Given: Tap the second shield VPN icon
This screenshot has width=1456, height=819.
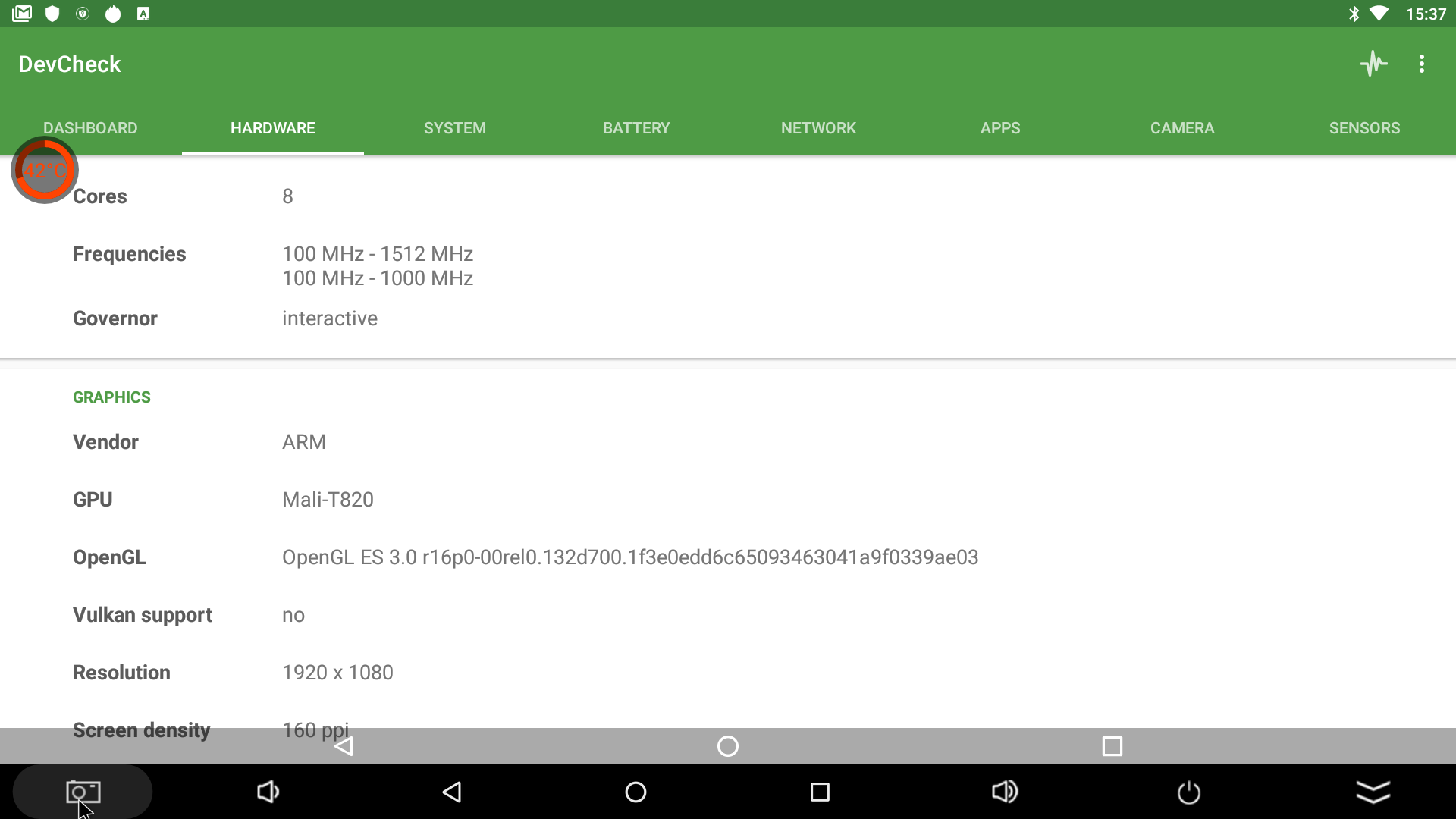Looking at the screenshot, I should pyautogui.click(x=83, y=14).
